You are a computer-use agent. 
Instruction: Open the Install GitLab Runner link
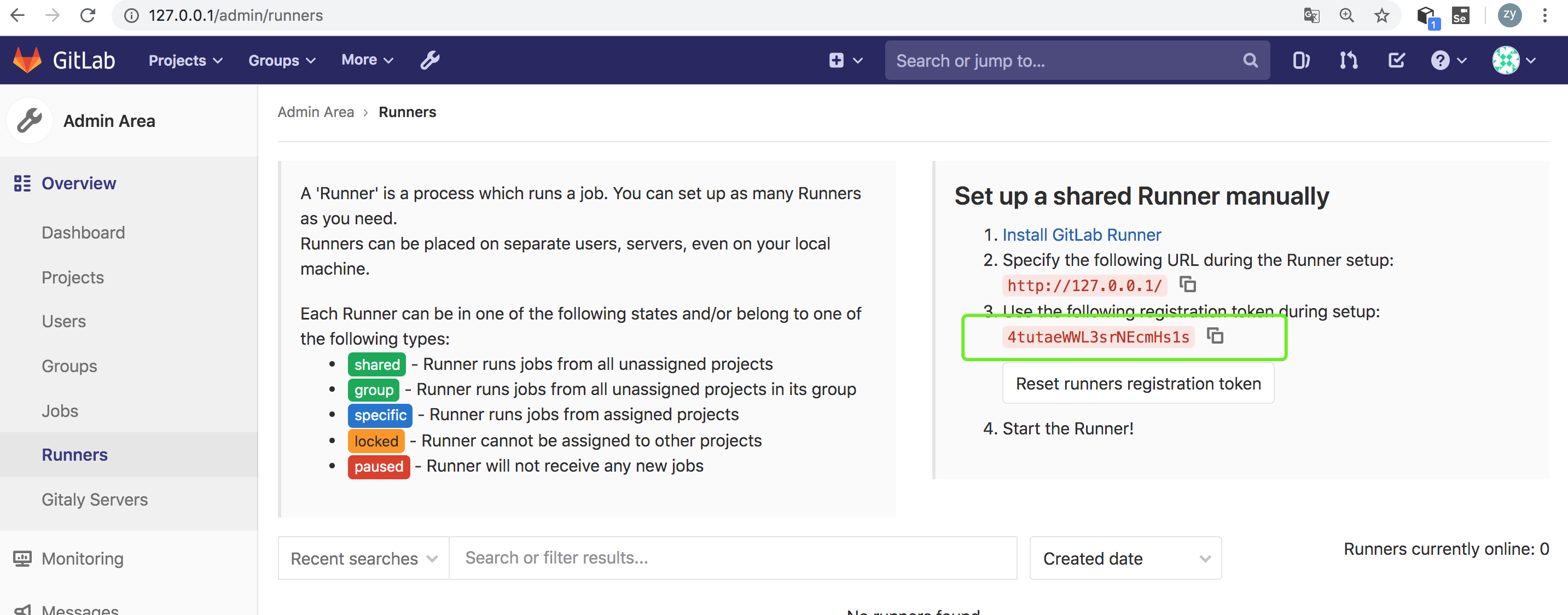(x=1081, y=234)
